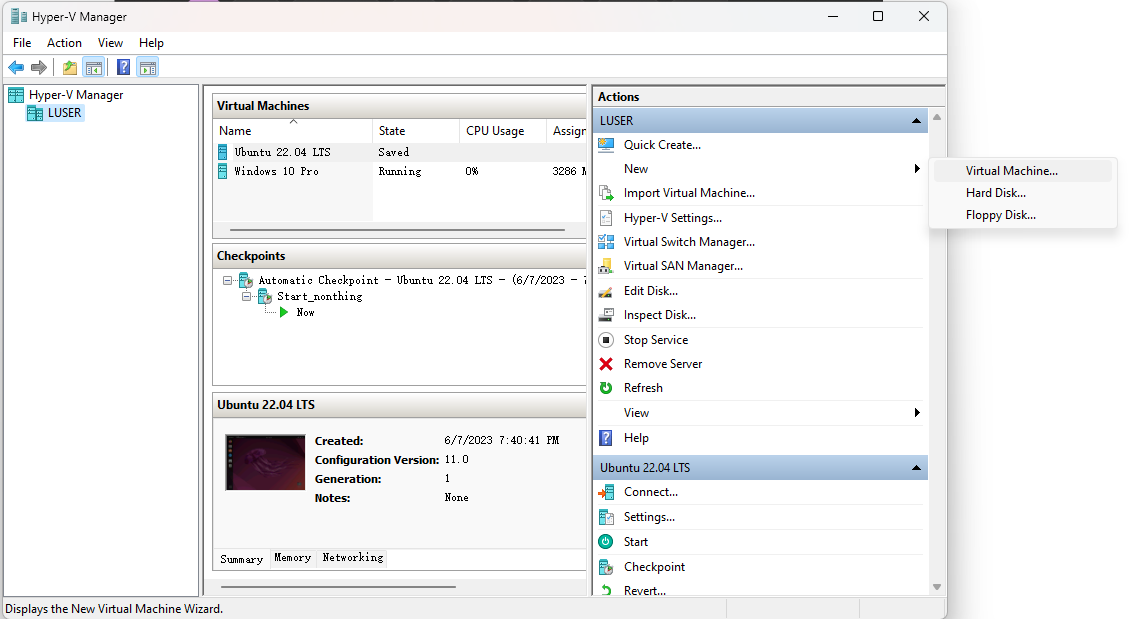
Task: Click the Ubuntu VM preview thumbnail
Action: coord(265,462)
